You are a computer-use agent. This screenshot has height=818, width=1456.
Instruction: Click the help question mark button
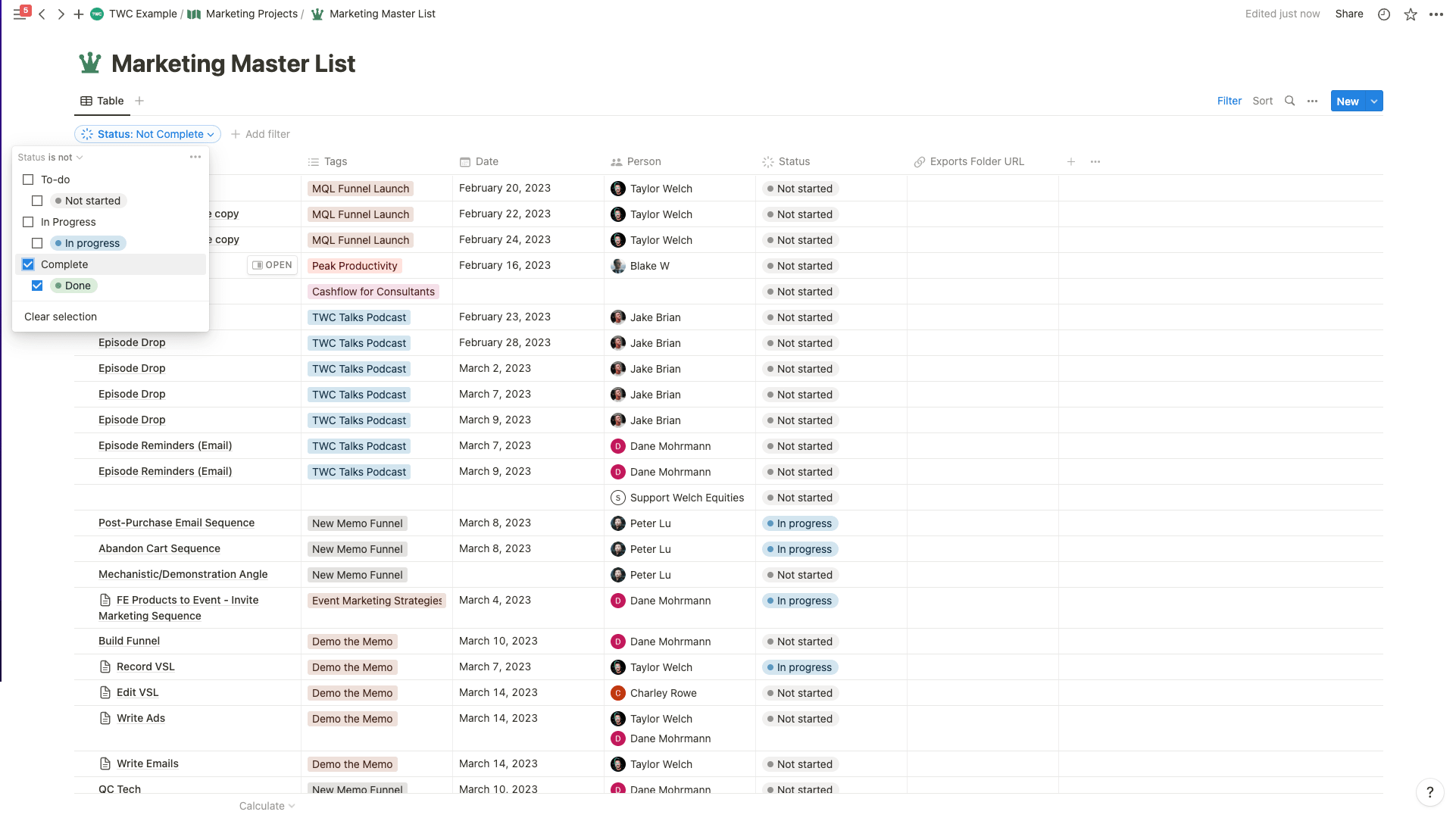(1429, 792)
